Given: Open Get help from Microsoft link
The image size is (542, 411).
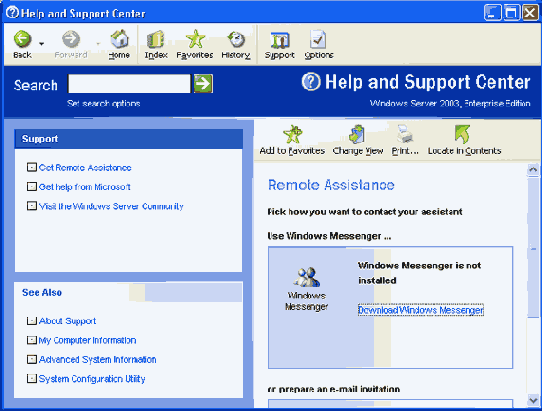Looking at the screenshot, I should pyautogui.click(x=85, y=187).
